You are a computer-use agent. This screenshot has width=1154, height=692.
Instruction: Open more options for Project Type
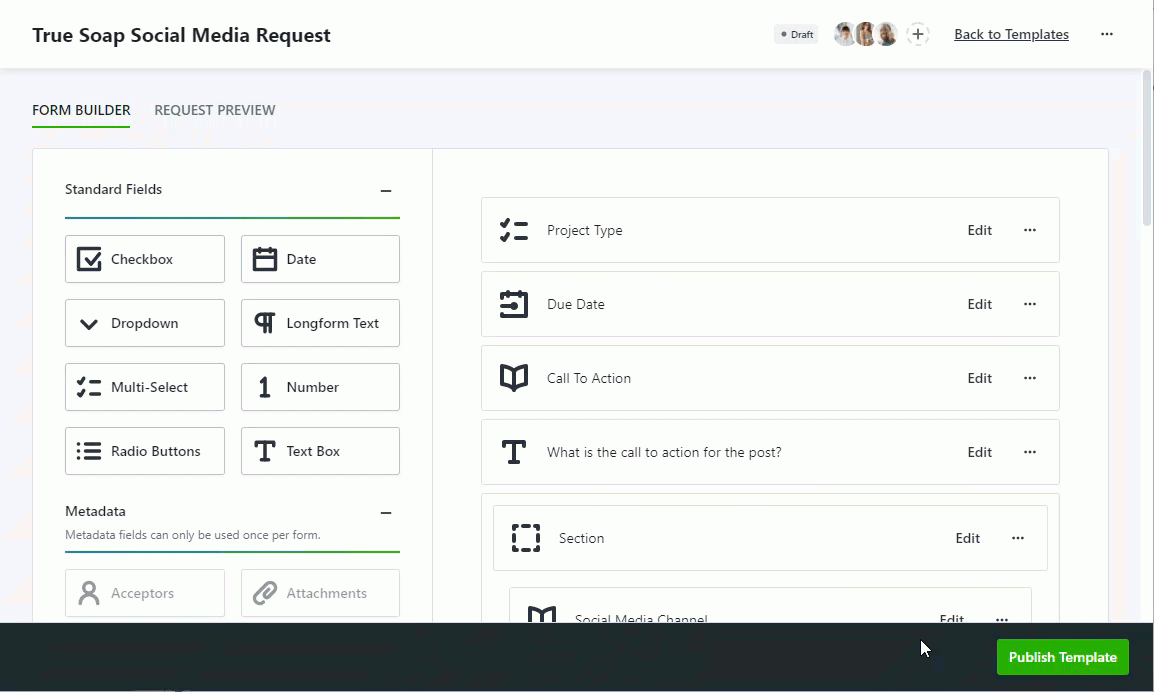[x=1030, y=230]
